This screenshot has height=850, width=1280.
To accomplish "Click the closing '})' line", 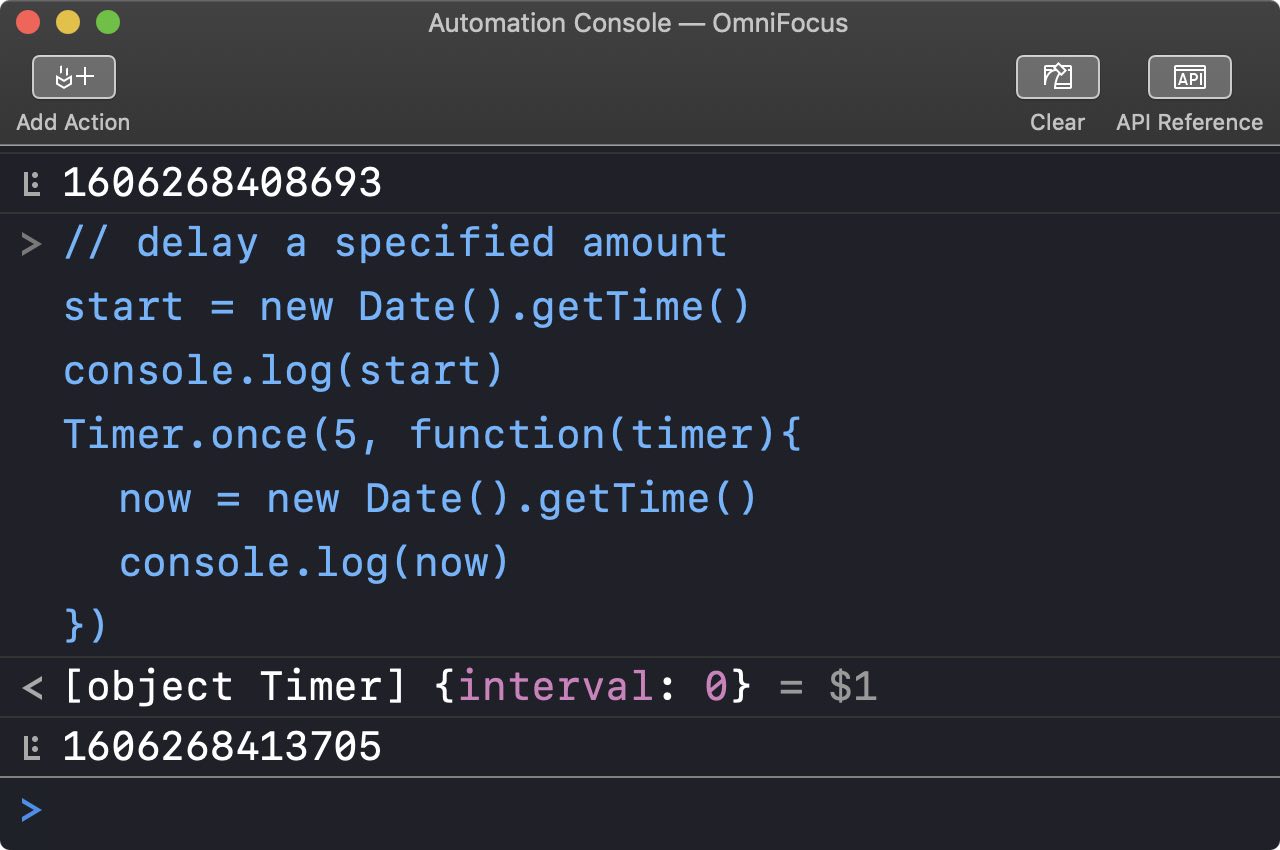I will point(85,625).
